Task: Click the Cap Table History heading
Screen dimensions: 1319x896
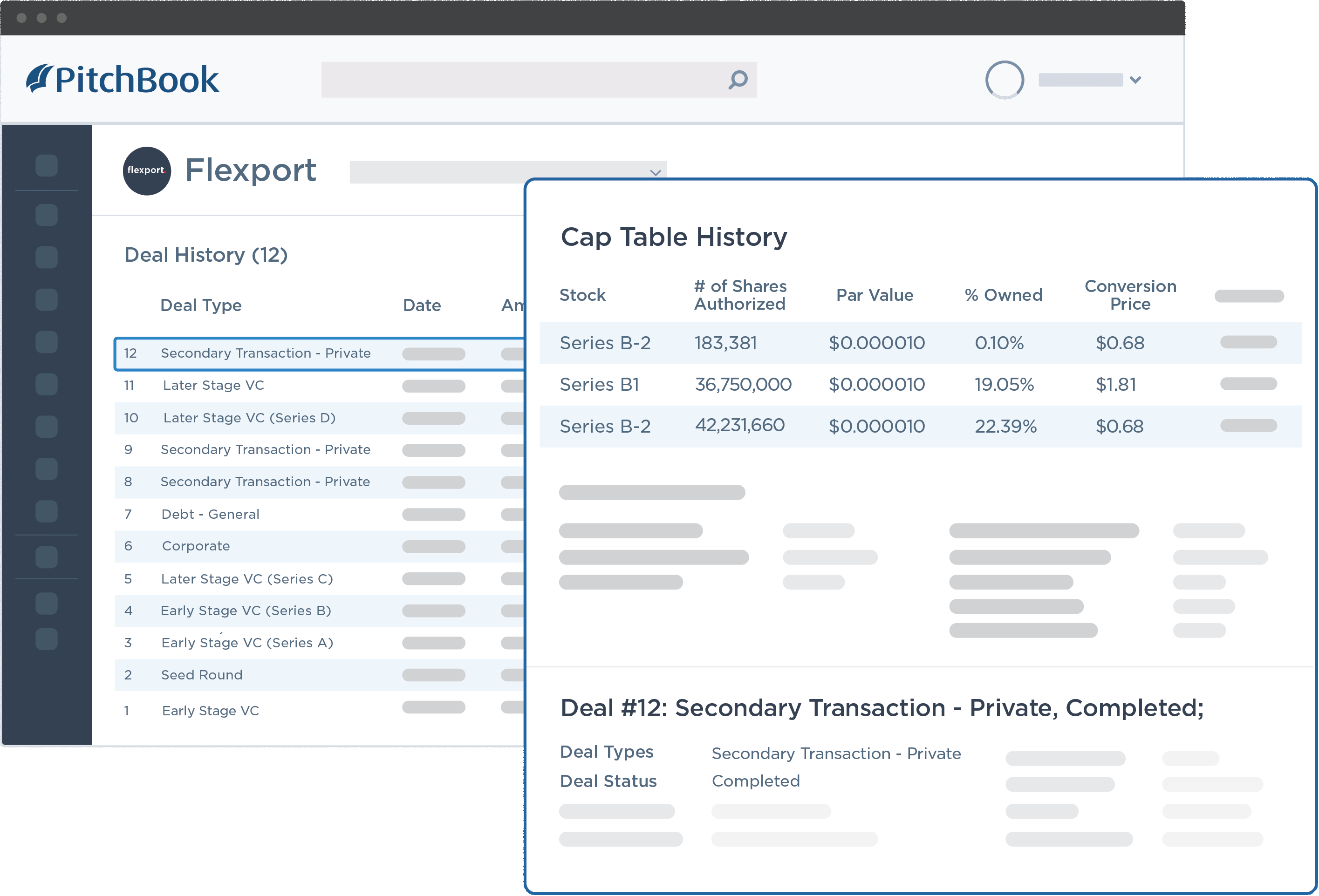Action: click(674, 237)
